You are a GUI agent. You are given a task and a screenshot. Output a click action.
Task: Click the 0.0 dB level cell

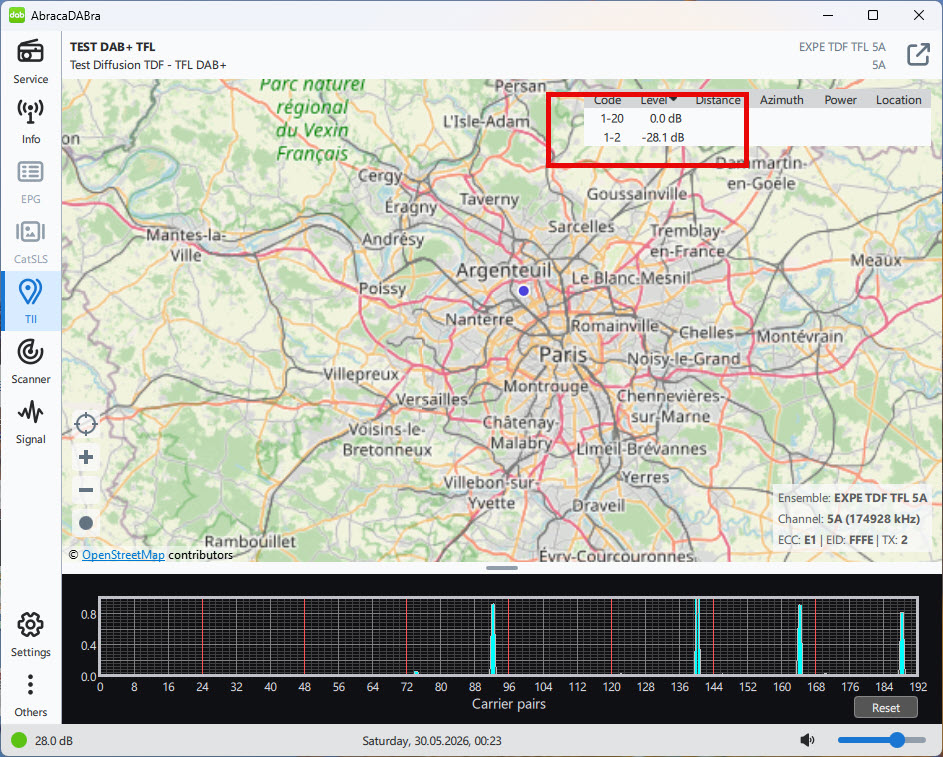tap(666, 118)
